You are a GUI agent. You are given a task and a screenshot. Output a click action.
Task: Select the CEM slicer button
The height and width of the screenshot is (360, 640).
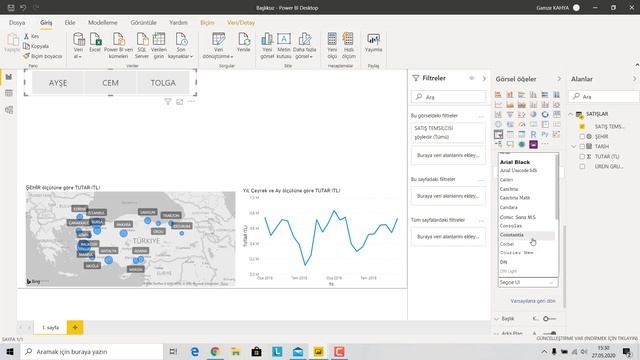click(110, 83)
